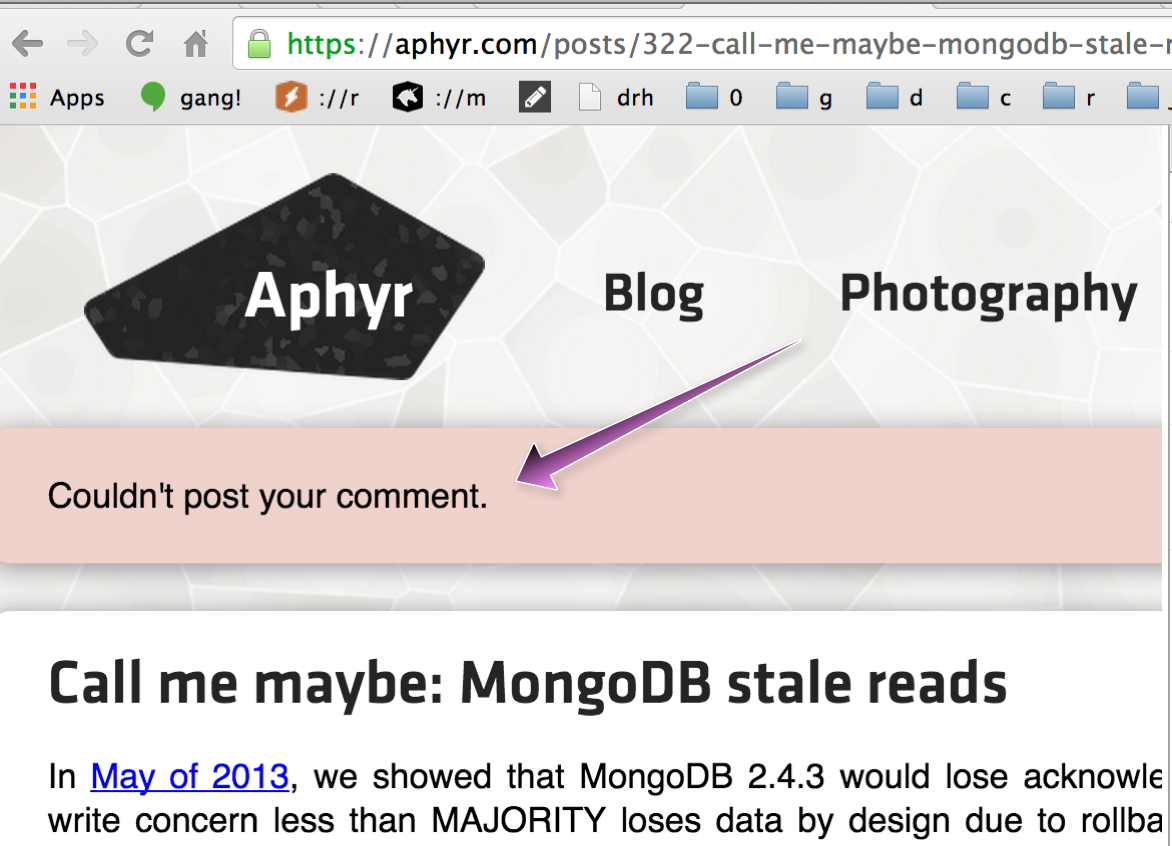Viewport: 1172px width, 846px height.
Task: Reload the page with refresh icon
Action: pyautogui.click(x=139, y=43)
